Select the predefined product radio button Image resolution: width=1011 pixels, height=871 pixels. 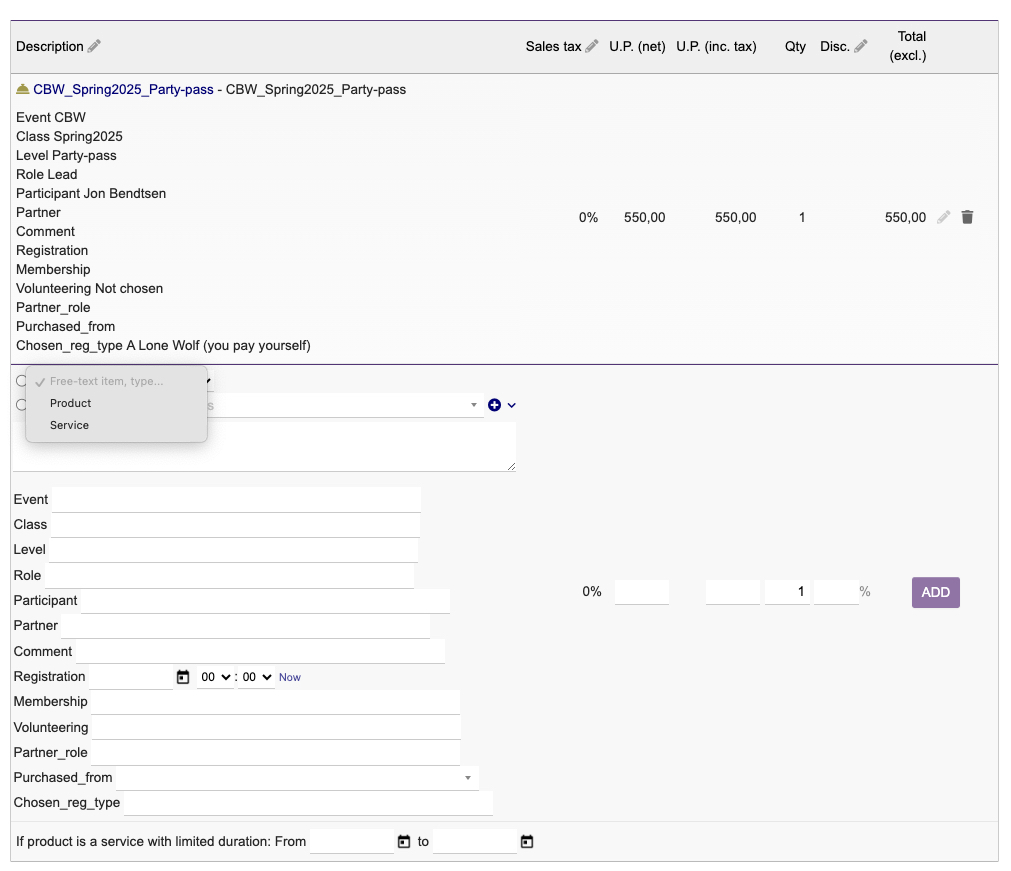point(20,405)
